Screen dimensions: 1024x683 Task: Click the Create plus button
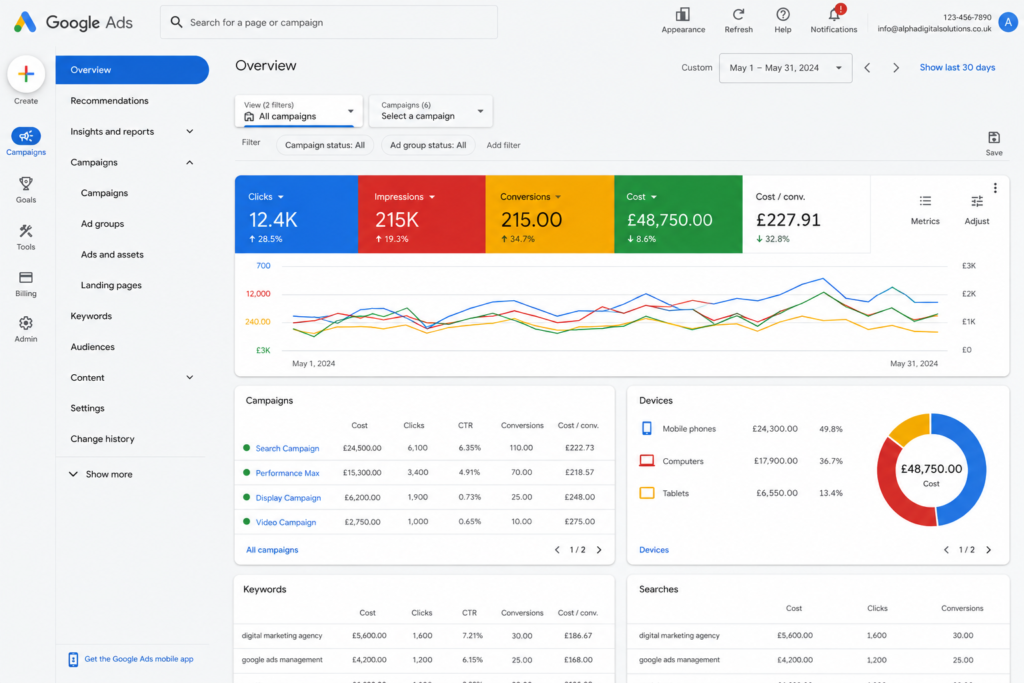pos(26,74)
